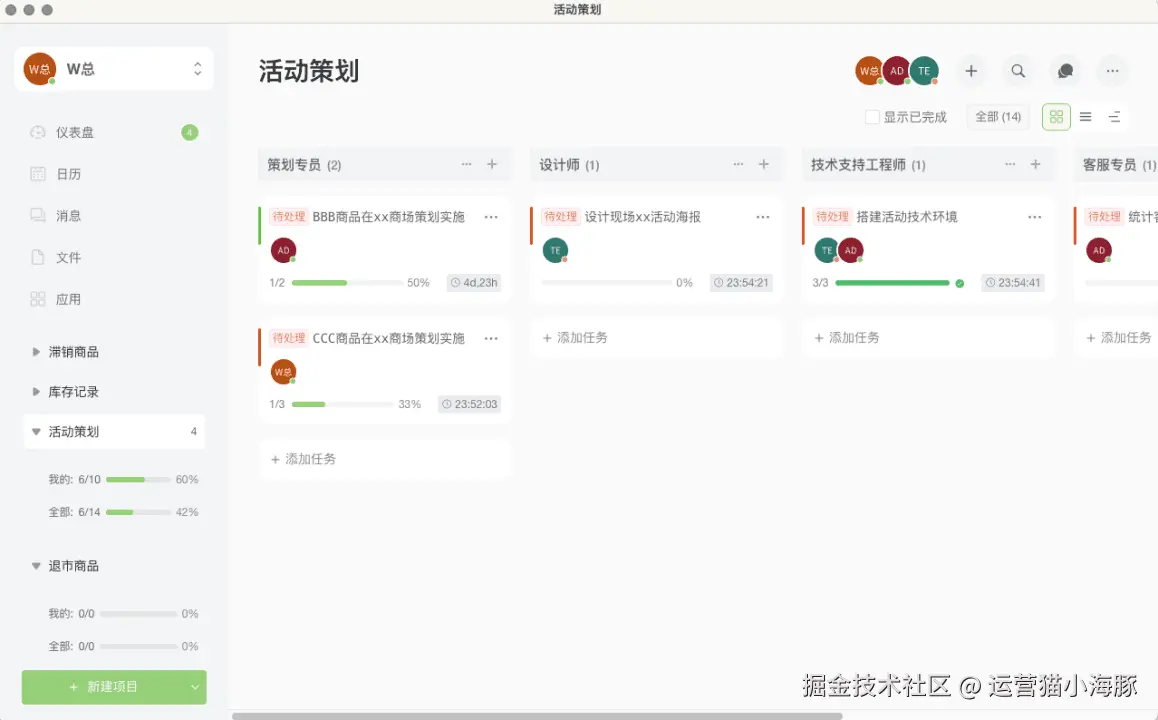Expand the 滞销商品 project section
Screen dimensions: 1158x720
click(x=36, y=351)
